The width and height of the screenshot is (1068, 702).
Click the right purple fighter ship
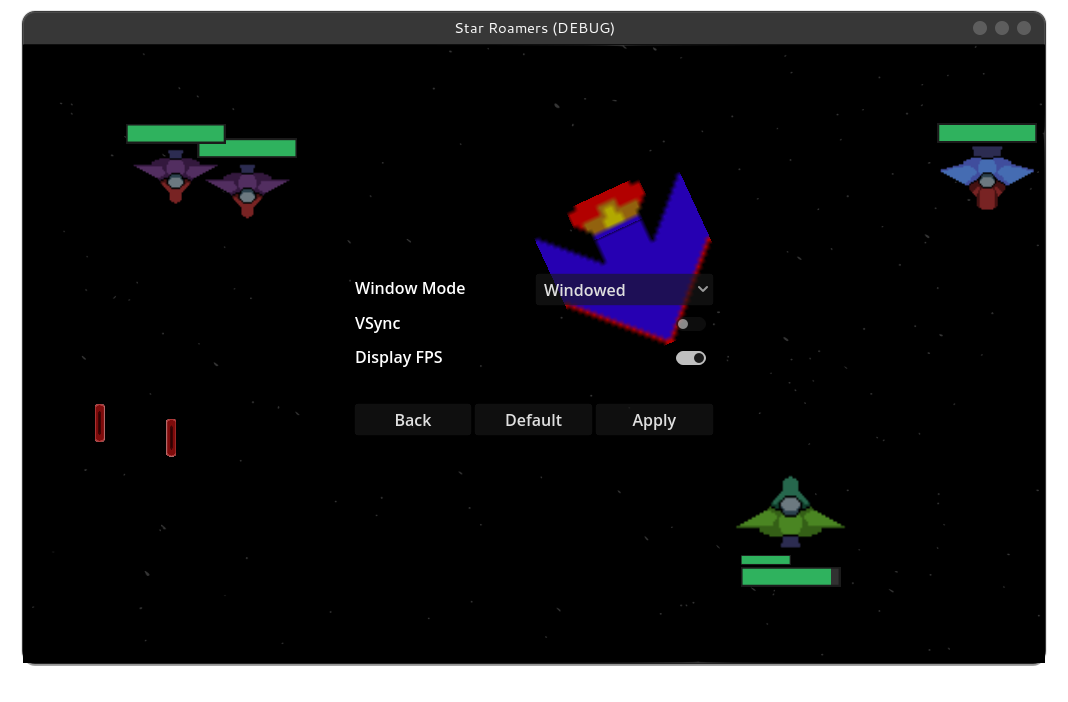point(250,190)
